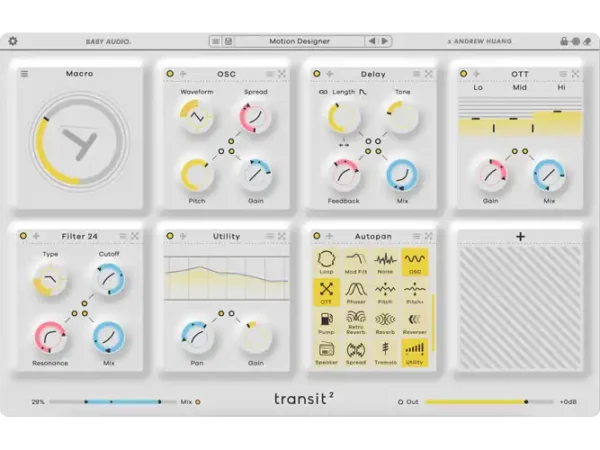This screenshot has width=600, height=450.
Task: Open the OTT module title dropdown
Action: (520, 74)
